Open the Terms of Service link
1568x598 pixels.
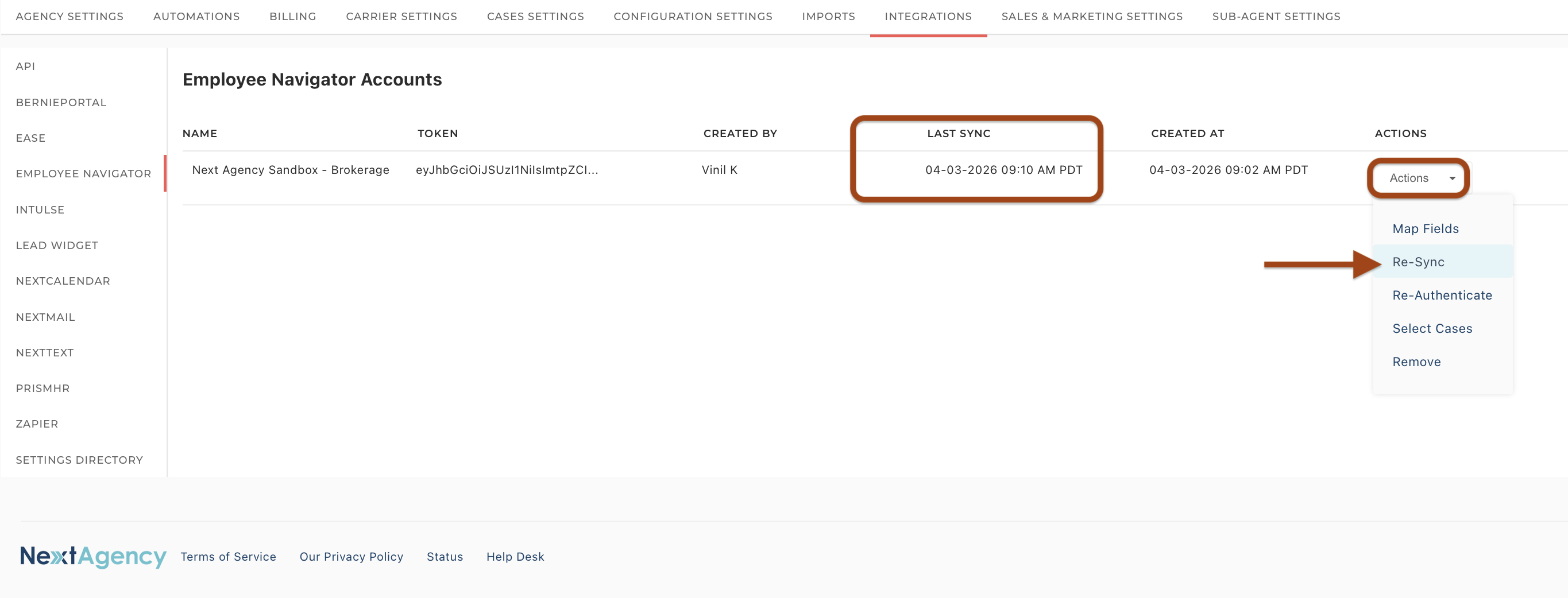[228, 557]
